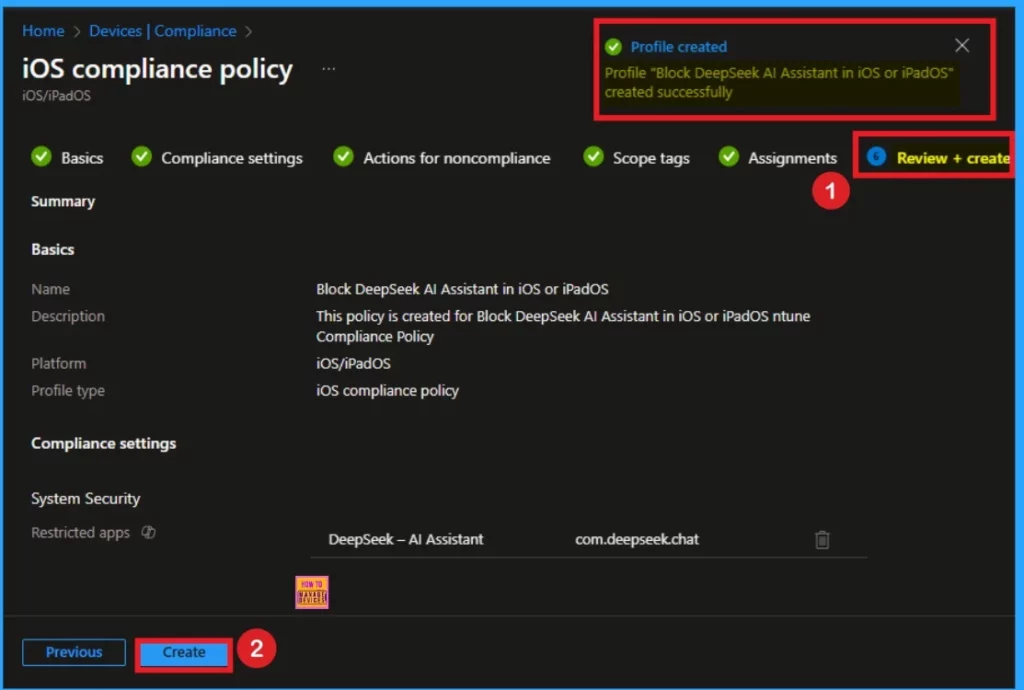Click the breadcrumb chevron after Compliance

tap(248, 31)
